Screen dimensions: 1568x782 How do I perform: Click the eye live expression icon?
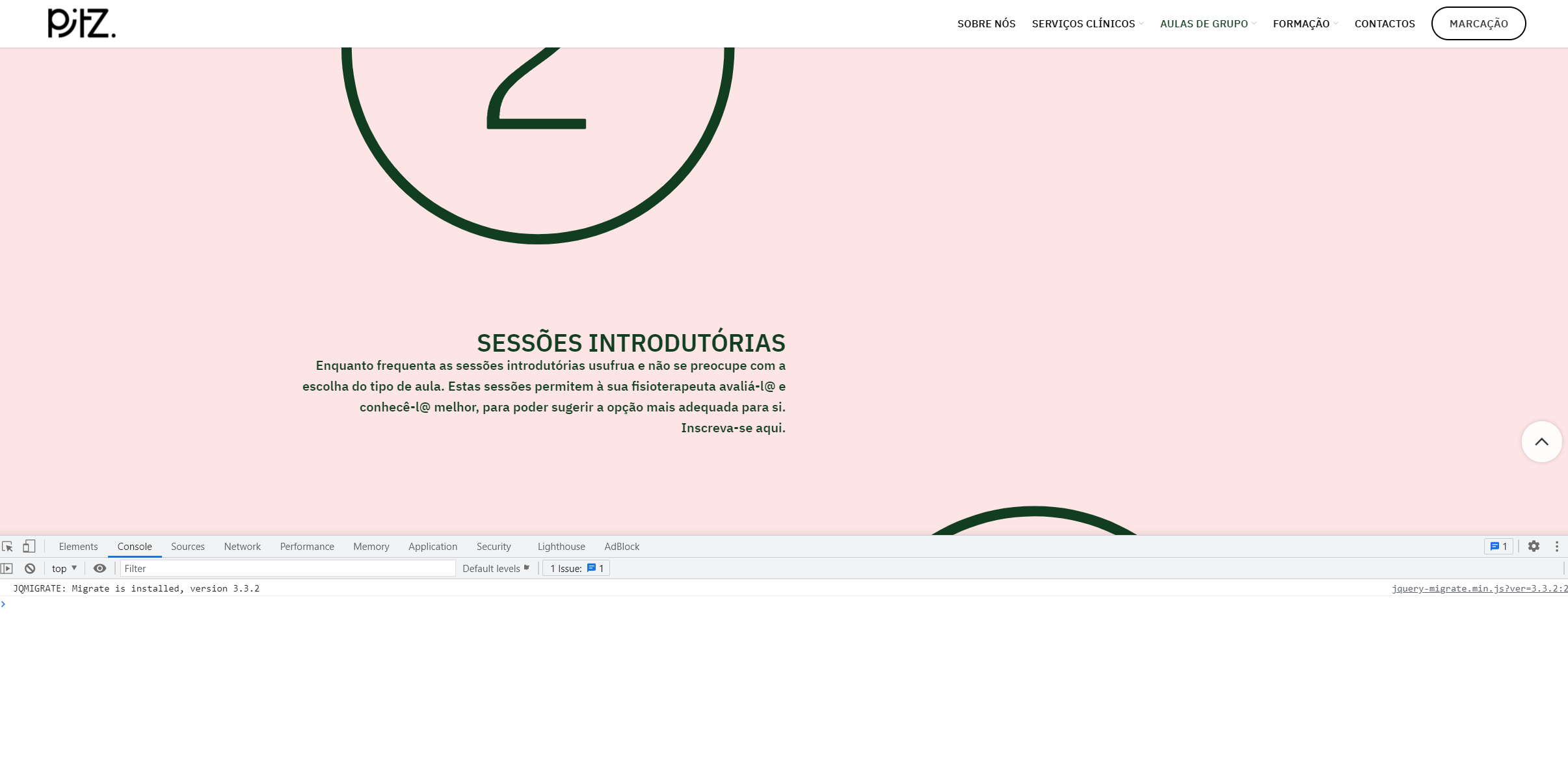point(100,569)
